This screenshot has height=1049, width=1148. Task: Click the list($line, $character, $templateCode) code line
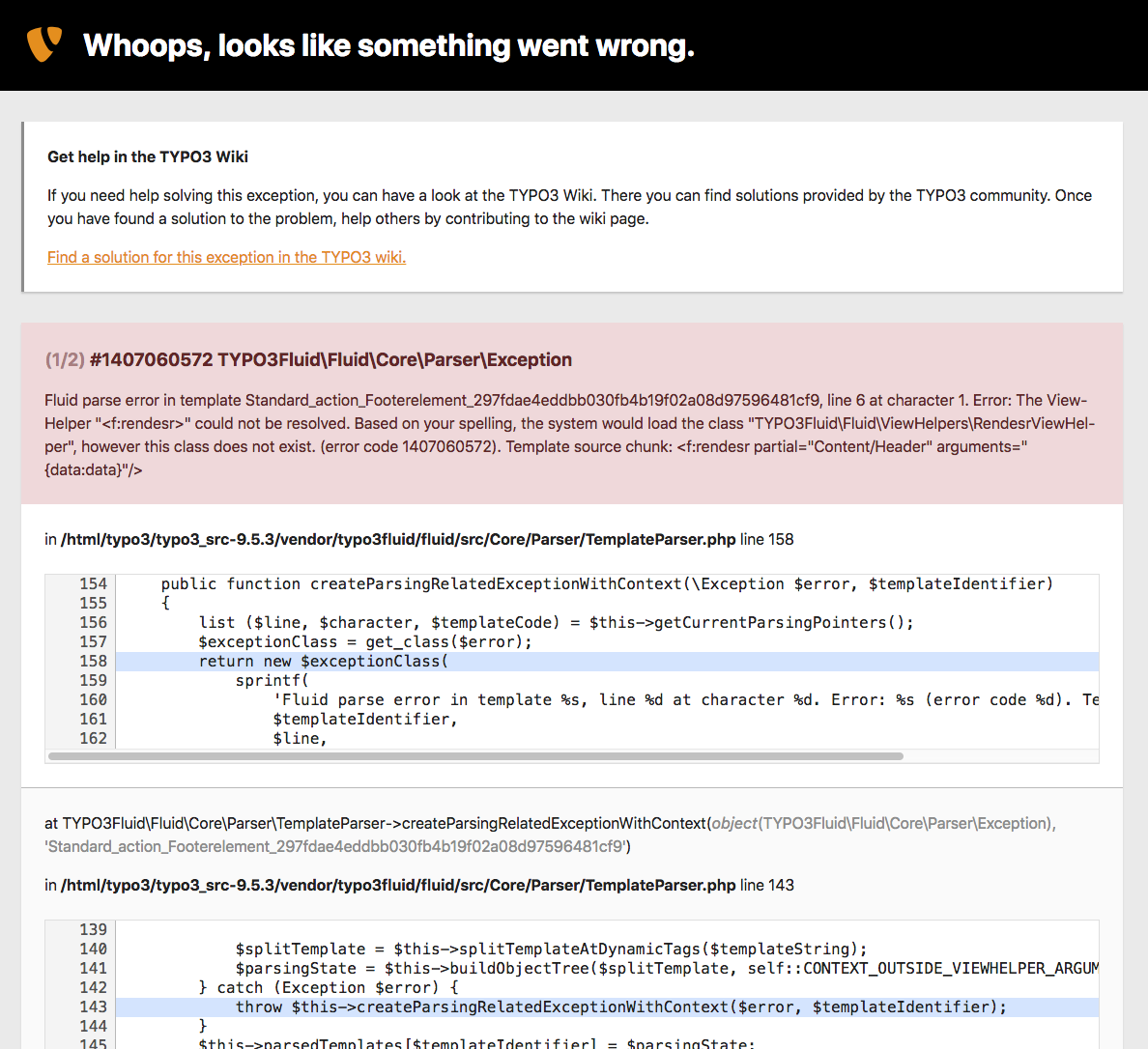click(556, 622)
